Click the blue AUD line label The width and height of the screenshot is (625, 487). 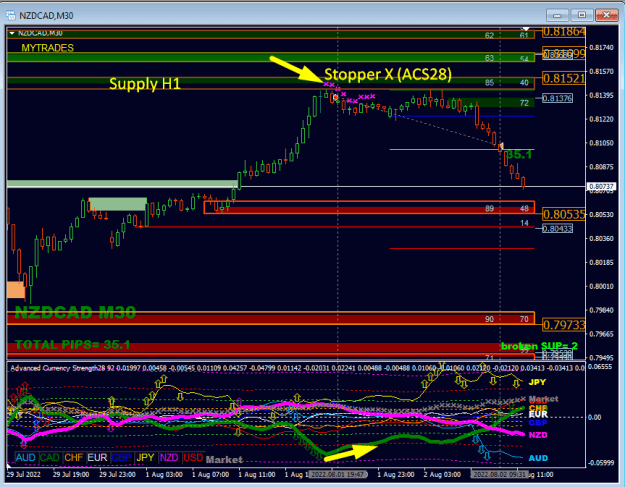[x=538, y=458]
